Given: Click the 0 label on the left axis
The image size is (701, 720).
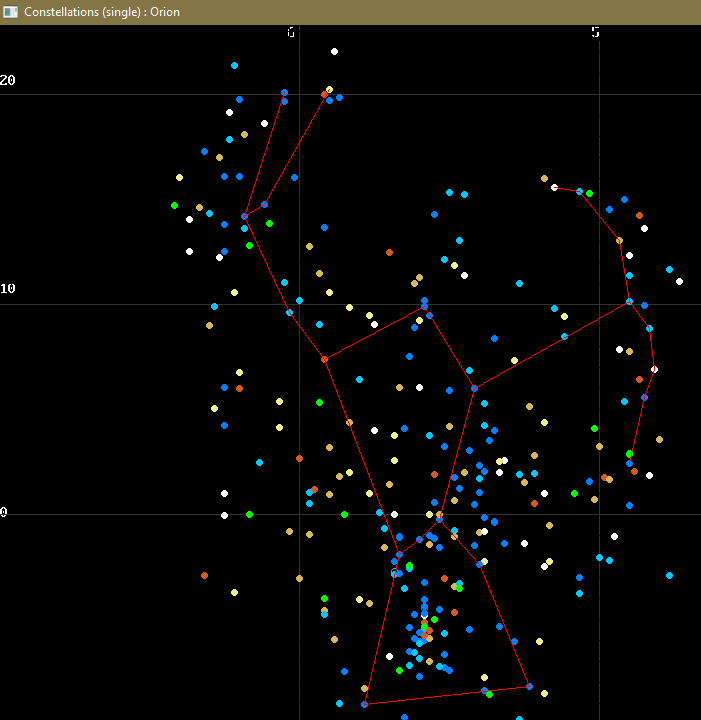Looking at the screenshot, I should click(x=4, y=513).
